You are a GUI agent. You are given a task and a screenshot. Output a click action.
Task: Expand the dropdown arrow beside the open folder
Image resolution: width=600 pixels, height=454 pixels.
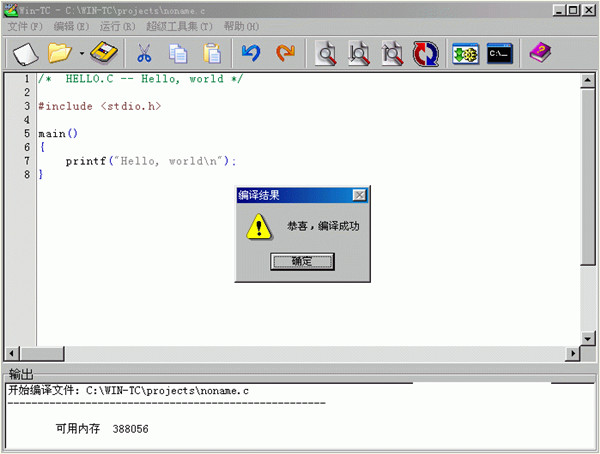(82, 54)
